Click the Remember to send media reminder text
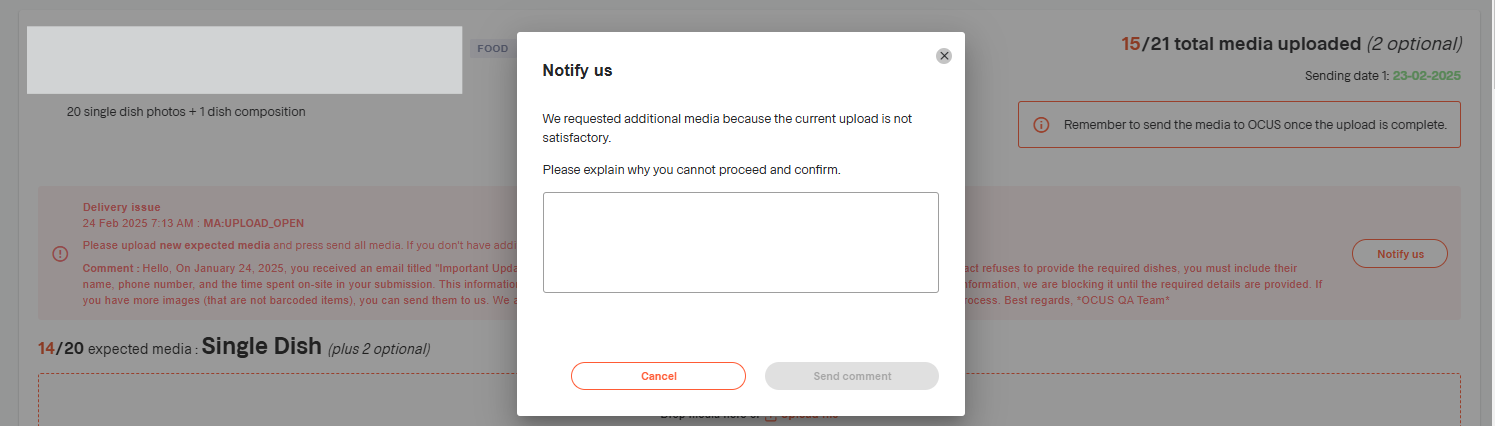The width and height of the screenshot is (1495, 426). tap(1255, 125)
